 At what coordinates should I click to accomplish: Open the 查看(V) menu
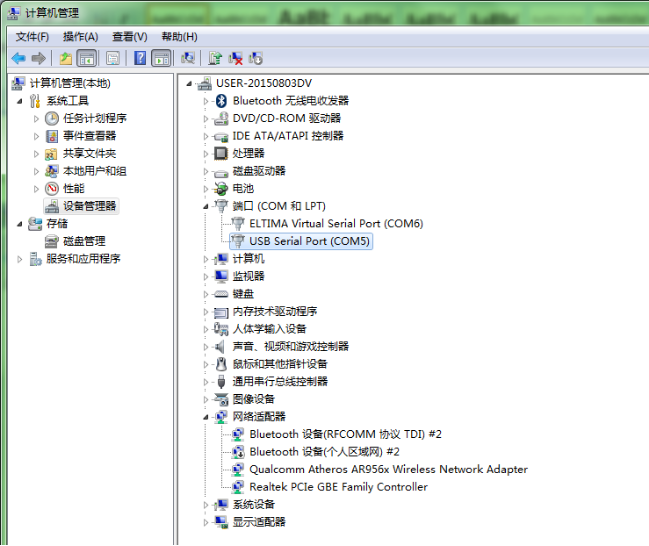[129, 36]
